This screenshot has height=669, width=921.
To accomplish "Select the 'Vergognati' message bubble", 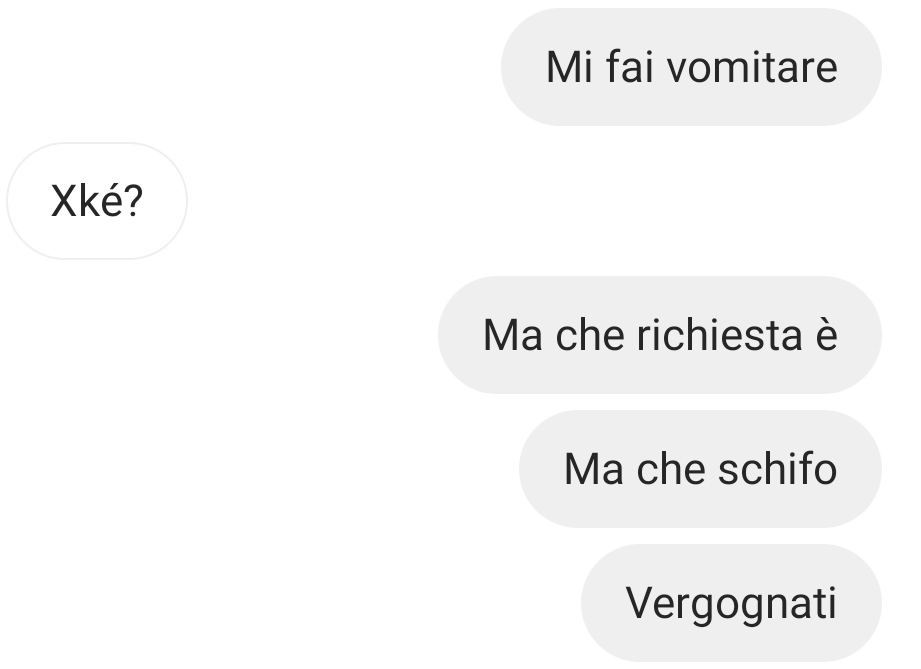I will click(731, 603).
